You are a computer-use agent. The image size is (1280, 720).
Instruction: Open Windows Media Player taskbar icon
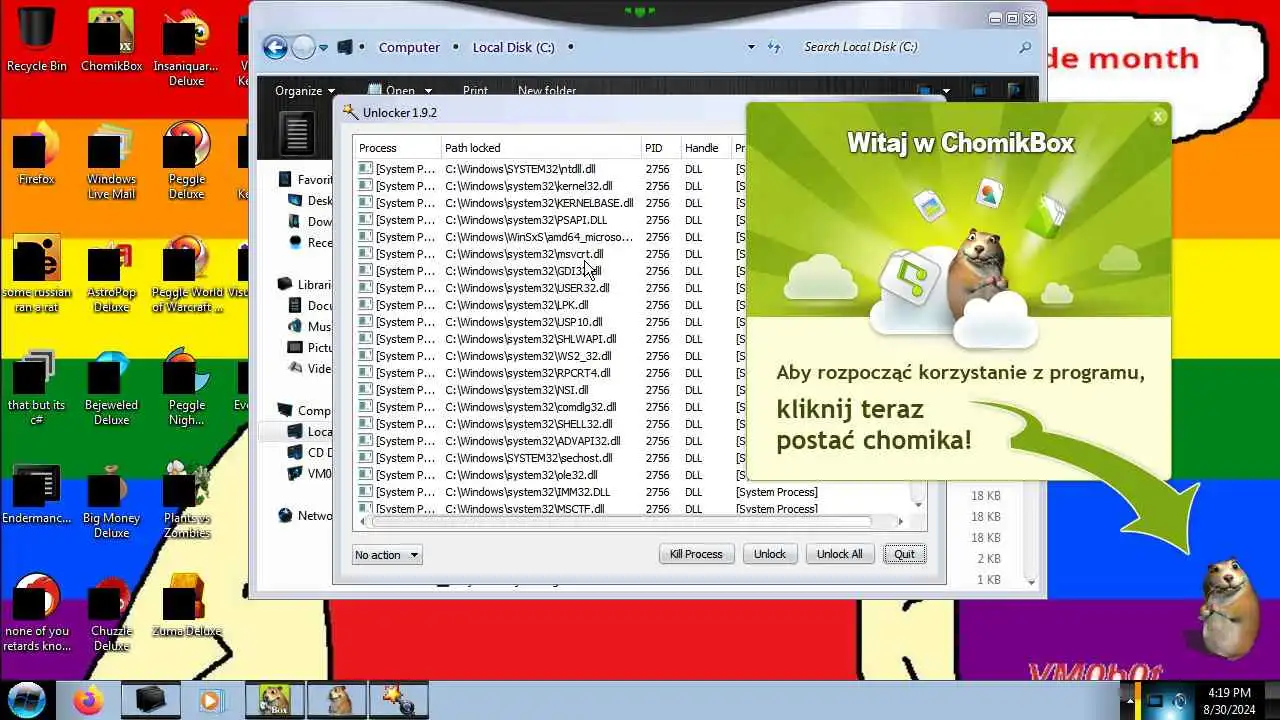pos(210,701)
